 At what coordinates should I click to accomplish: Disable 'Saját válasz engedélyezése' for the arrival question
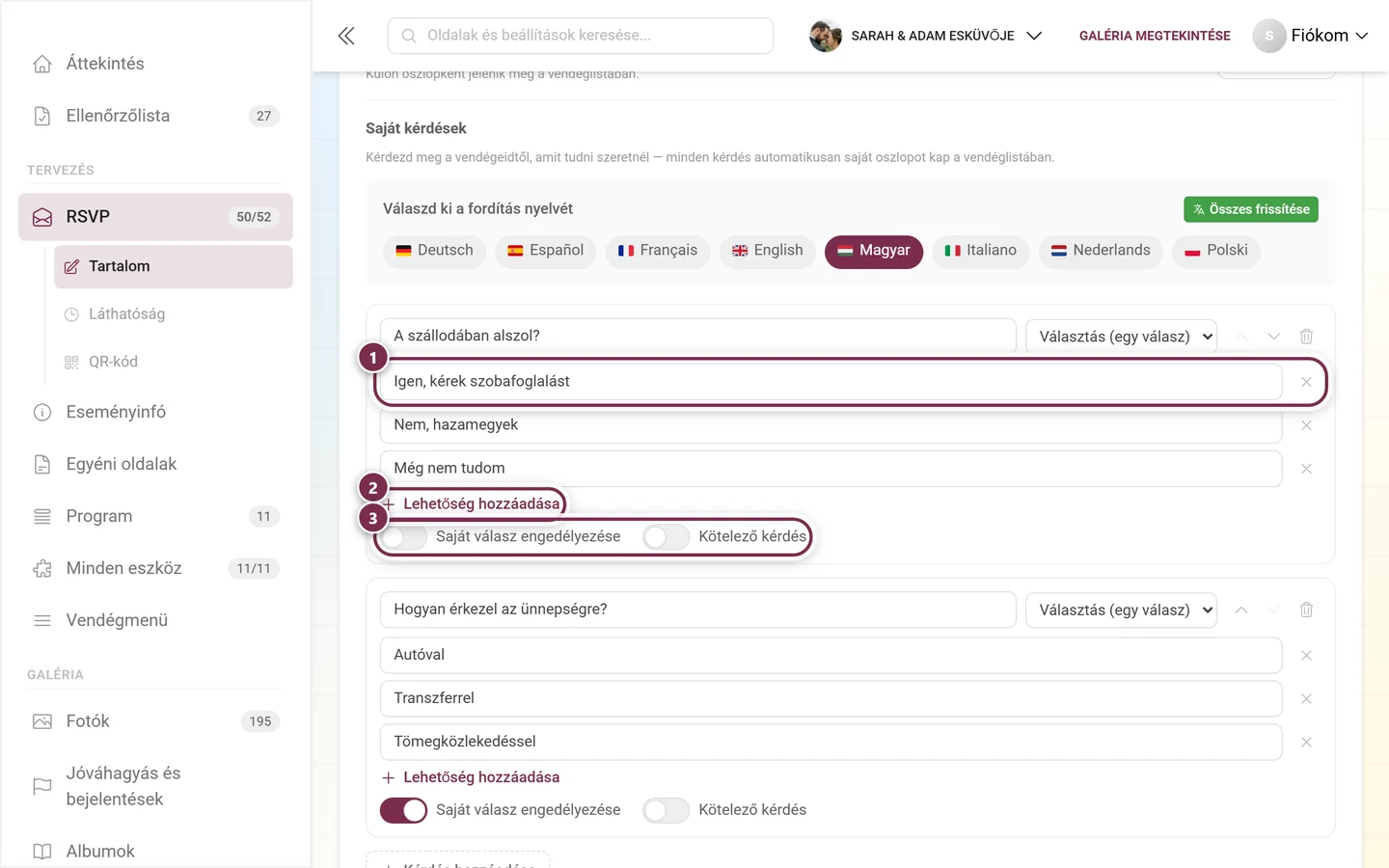point(403,810)
